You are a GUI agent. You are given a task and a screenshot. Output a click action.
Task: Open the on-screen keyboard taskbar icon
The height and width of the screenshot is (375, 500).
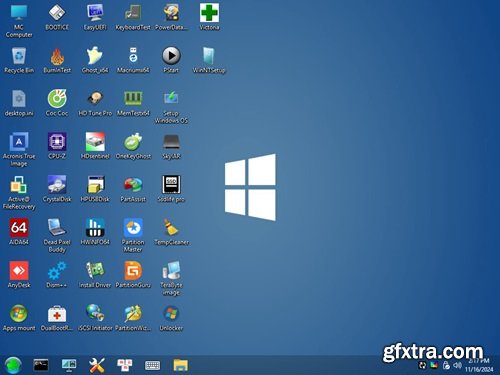click(152, 366)
